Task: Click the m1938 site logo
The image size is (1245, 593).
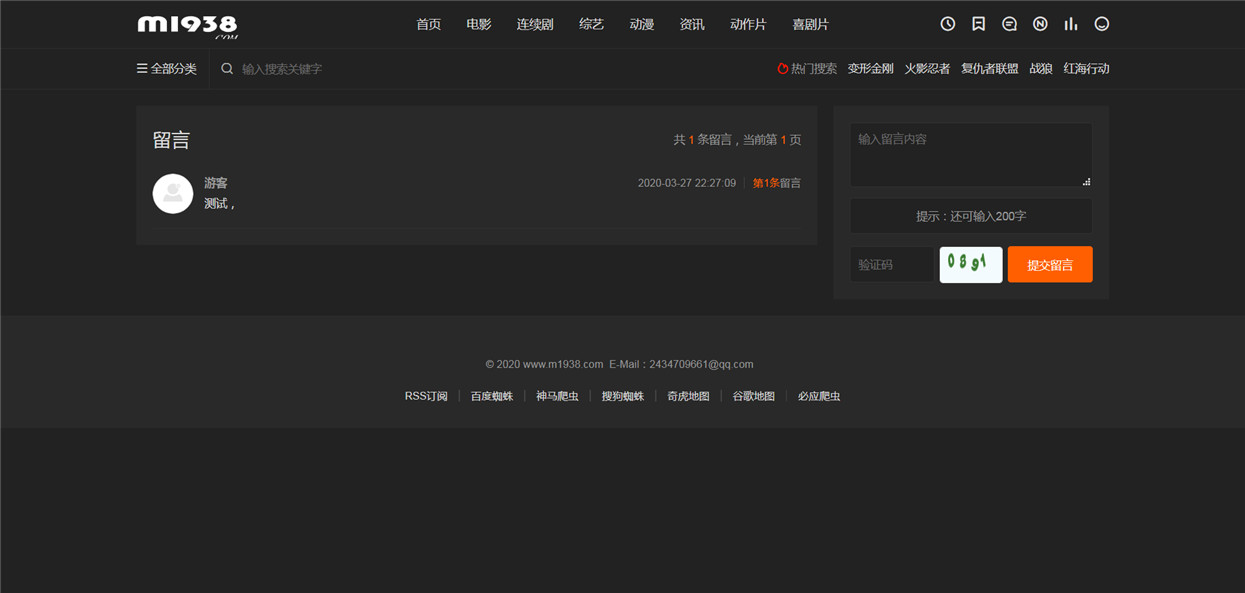Action: click(188, 25)
